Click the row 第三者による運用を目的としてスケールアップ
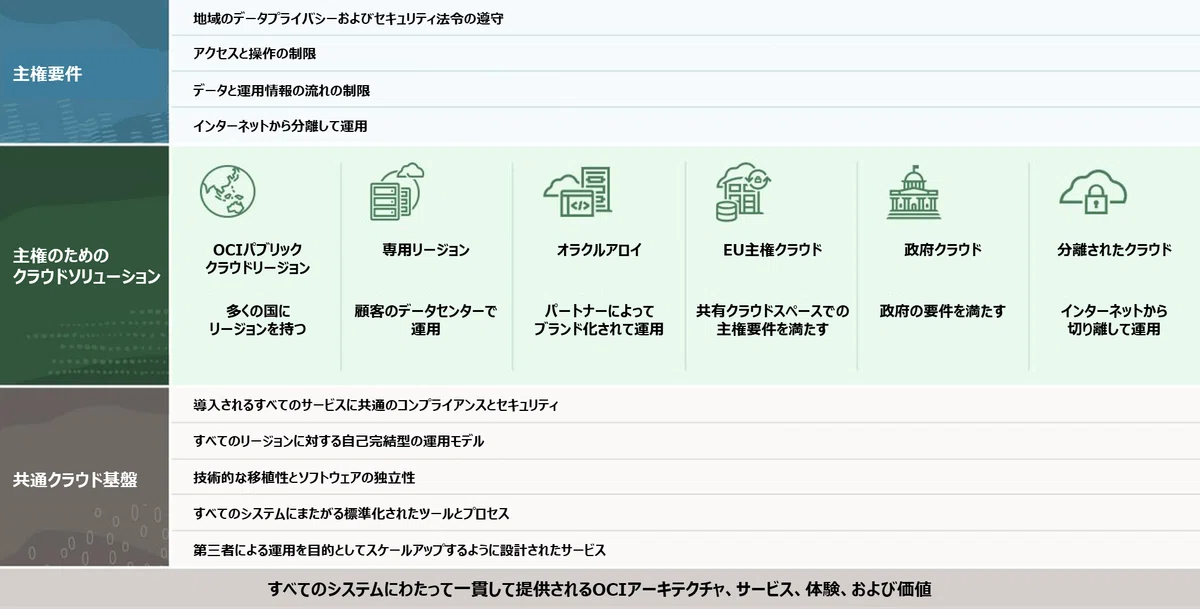This screenshot has width=1200, height=610. pyautogui.click(x=684, y=550)
